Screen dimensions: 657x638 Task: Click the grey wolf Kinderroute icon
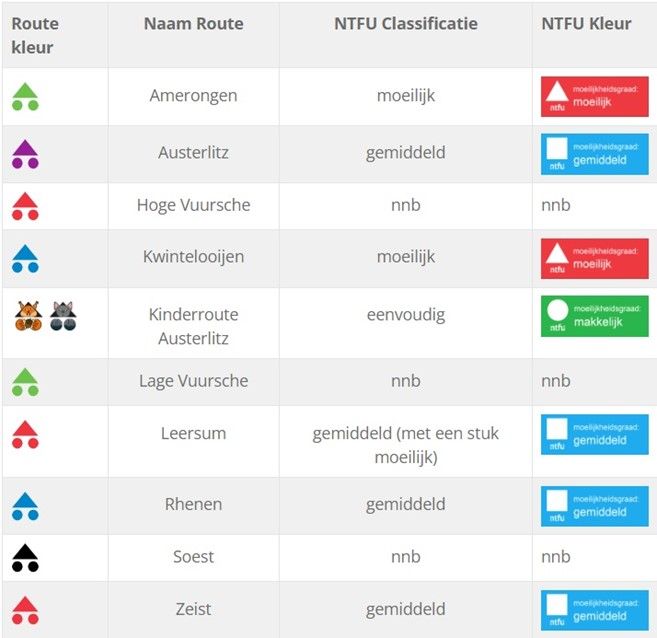(63, 316)
